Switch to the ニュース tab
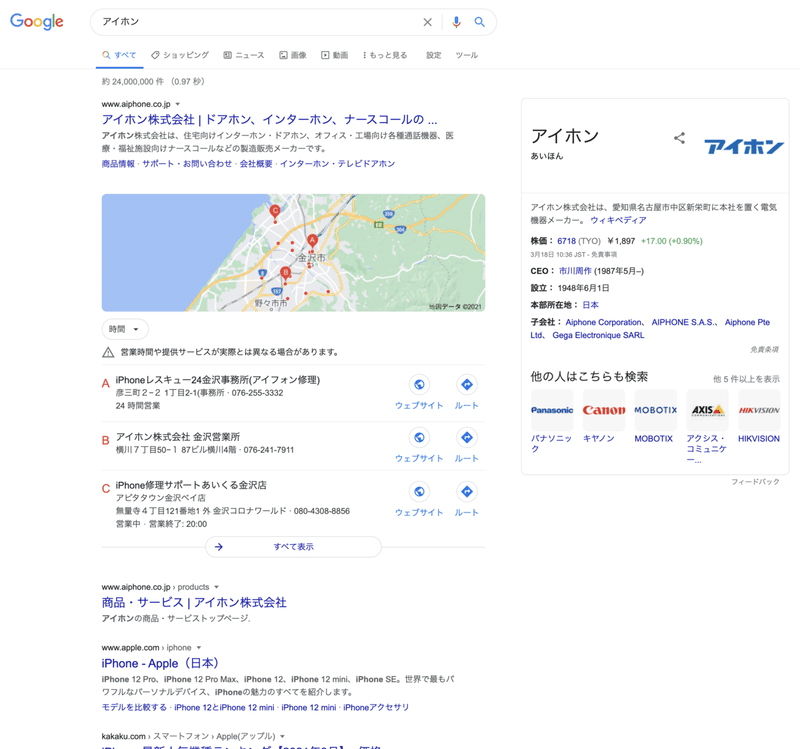Screen dimensions: 800x749 pyautogui.click(x=244, y=55)
